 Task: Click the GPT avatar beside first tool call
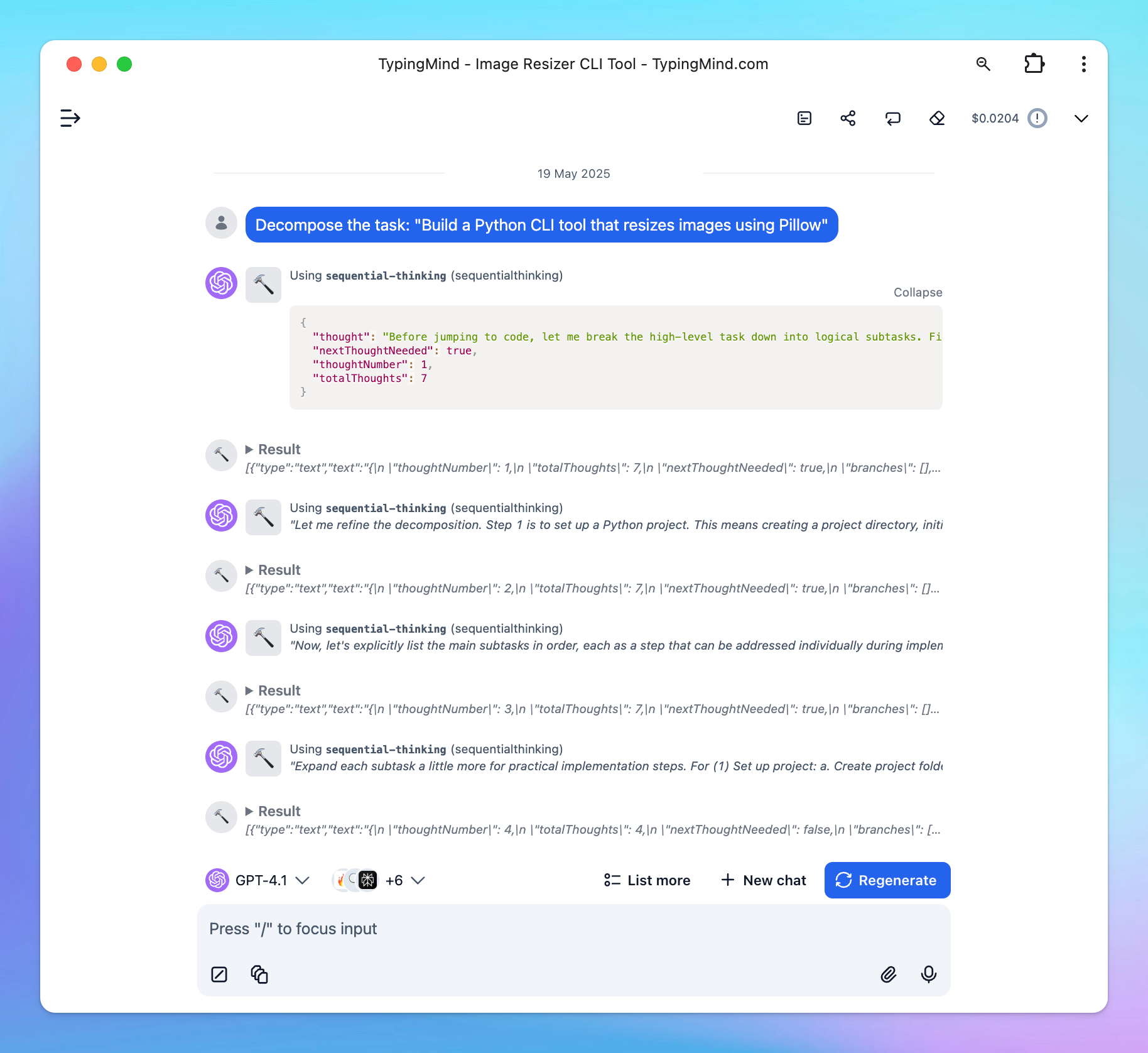221,283
